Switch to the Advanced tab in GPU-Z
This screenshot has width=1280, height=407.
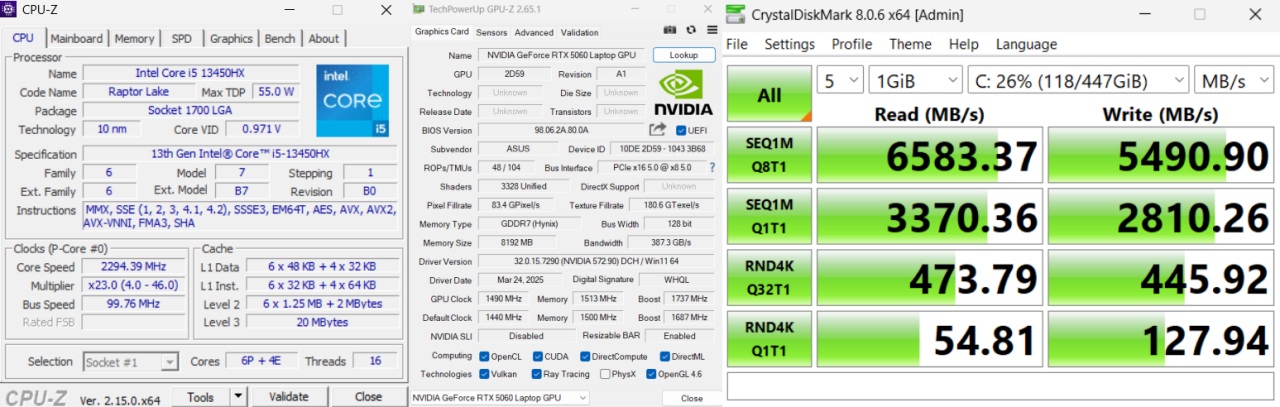click(534, 32)
